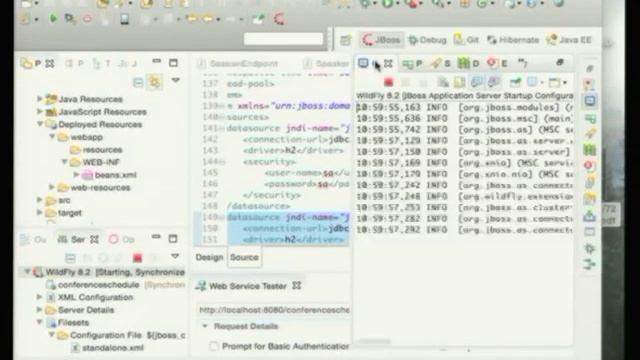
Task: Click Collapse All in Project Explorer
Action: click(138, 82)
